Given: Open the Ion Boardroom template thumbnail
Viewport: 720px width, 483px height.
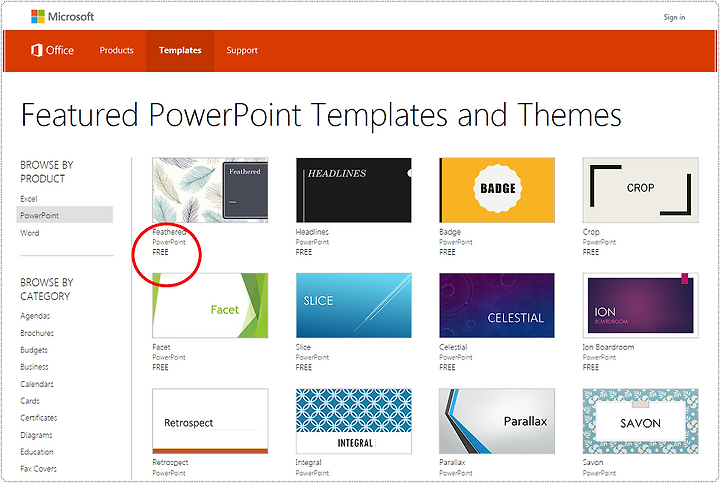Looking at the screenshot, I should [641, 305].
